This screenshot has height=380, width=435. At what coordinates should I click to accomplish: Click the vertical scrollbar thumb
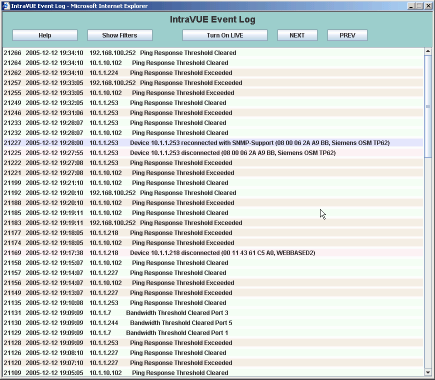click(428, 107)
